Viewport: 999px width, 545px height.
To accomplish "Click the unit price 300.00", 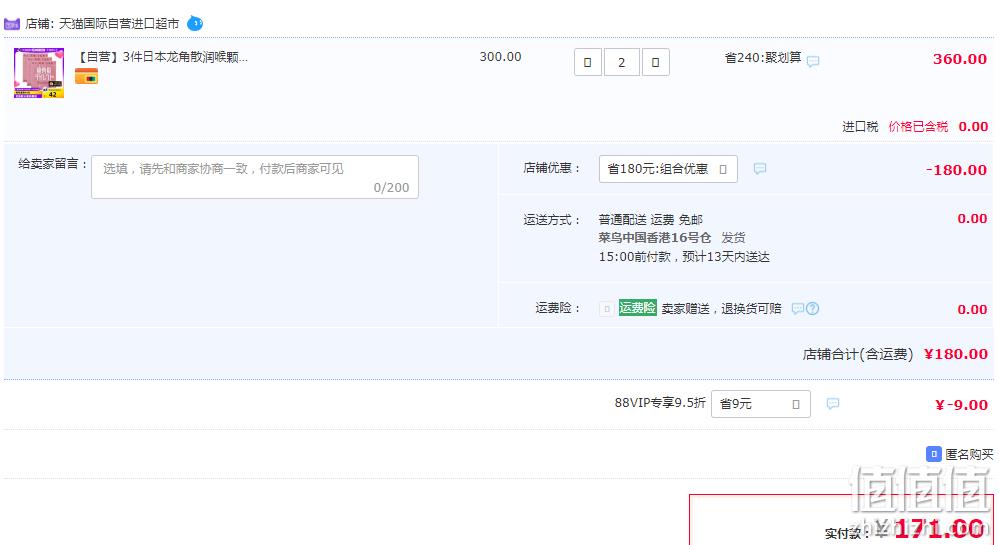I will 500,57.
